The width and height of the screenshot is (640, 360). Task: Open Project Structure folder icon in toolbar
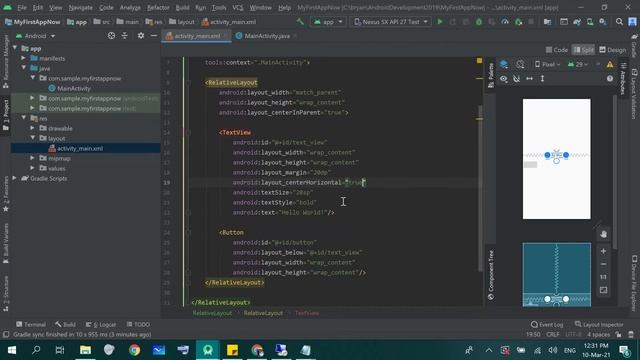point(547,22)
